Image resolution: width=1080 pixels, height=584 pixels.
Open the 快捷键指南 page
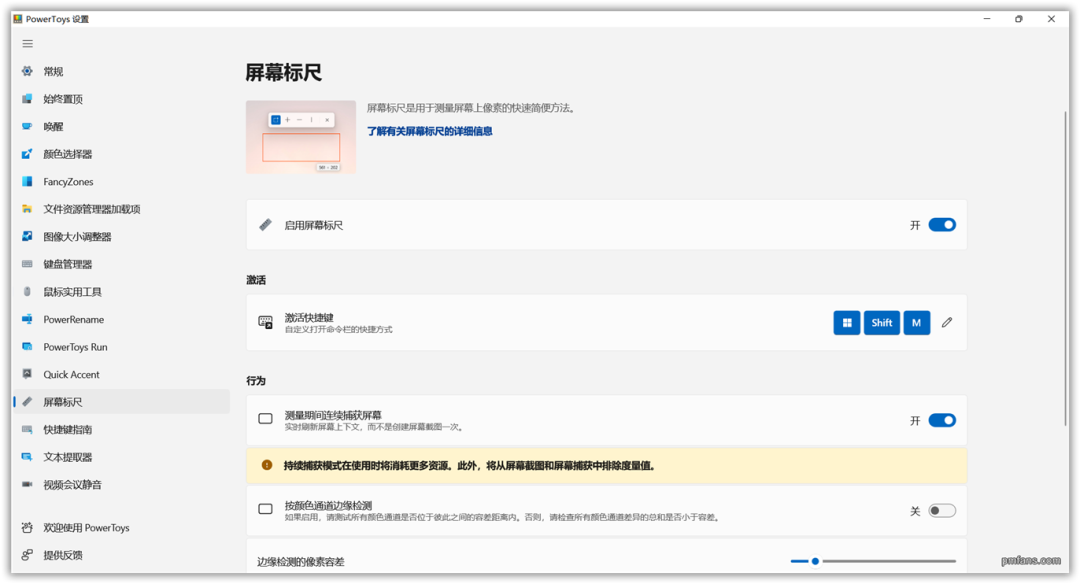pyautogui.click(x=122, y=429)
